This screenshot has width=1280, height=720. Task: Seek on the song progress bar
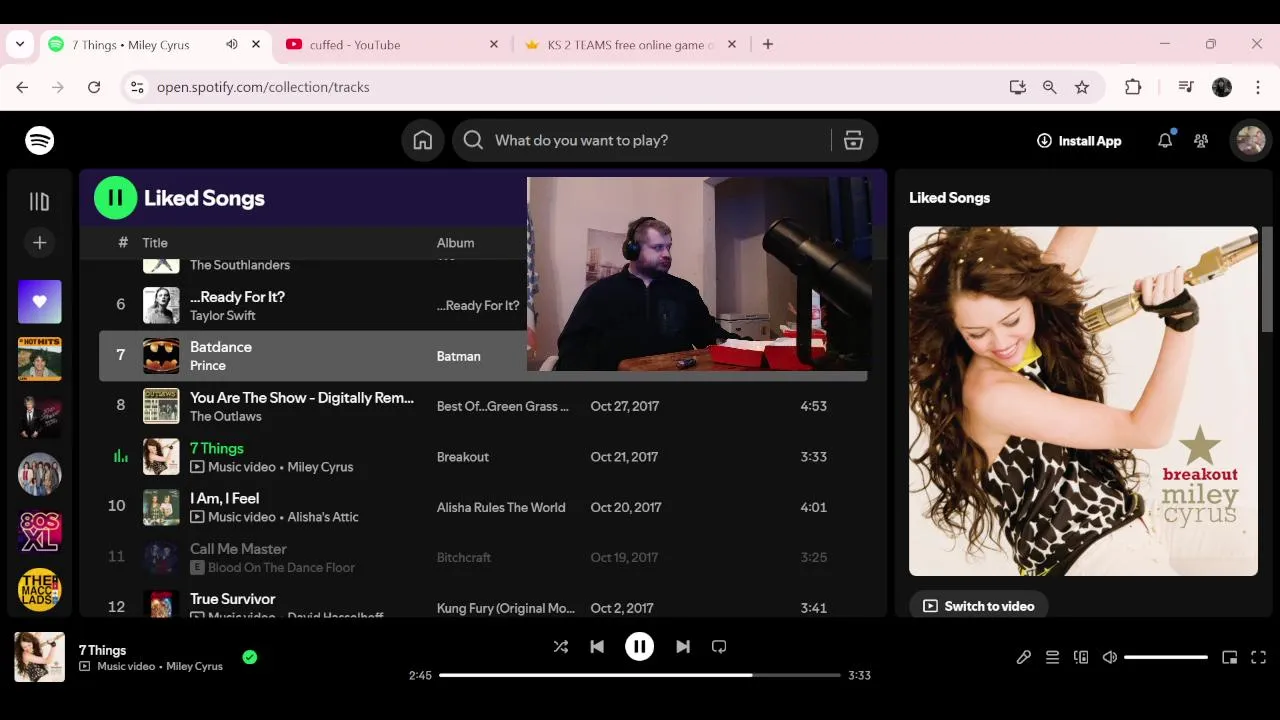pyautogui.click(x=640, y=675)
